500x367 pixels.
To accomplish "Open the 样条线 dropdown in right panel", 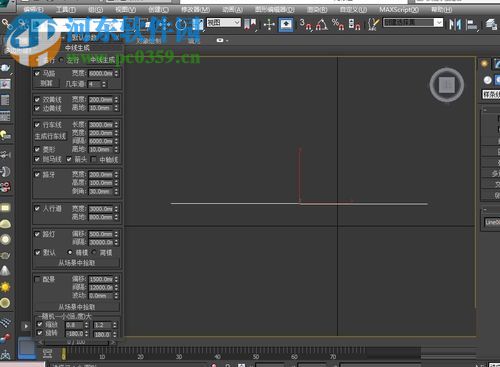I will coord(491,94).
